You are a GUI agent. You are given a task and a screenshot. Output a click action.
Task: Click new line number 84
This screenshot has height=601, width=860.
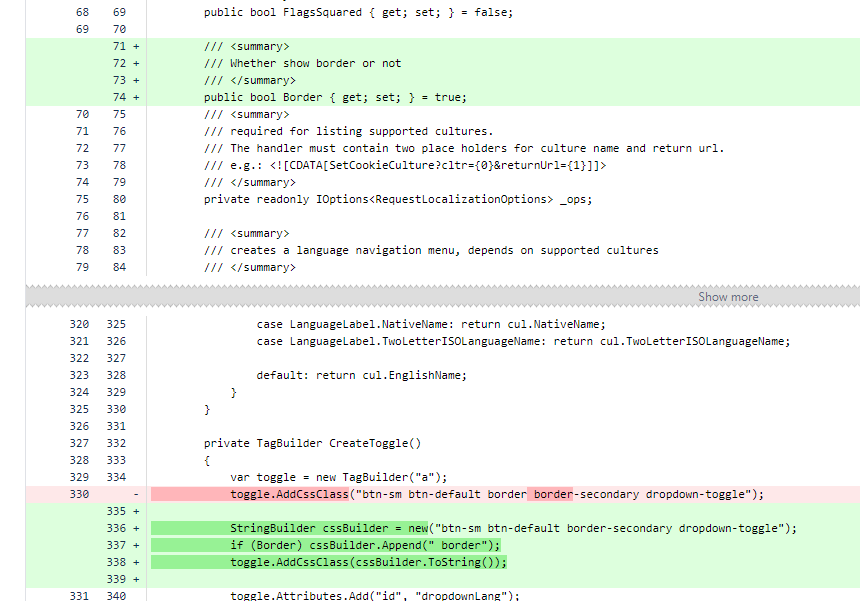tap(119, 267)
